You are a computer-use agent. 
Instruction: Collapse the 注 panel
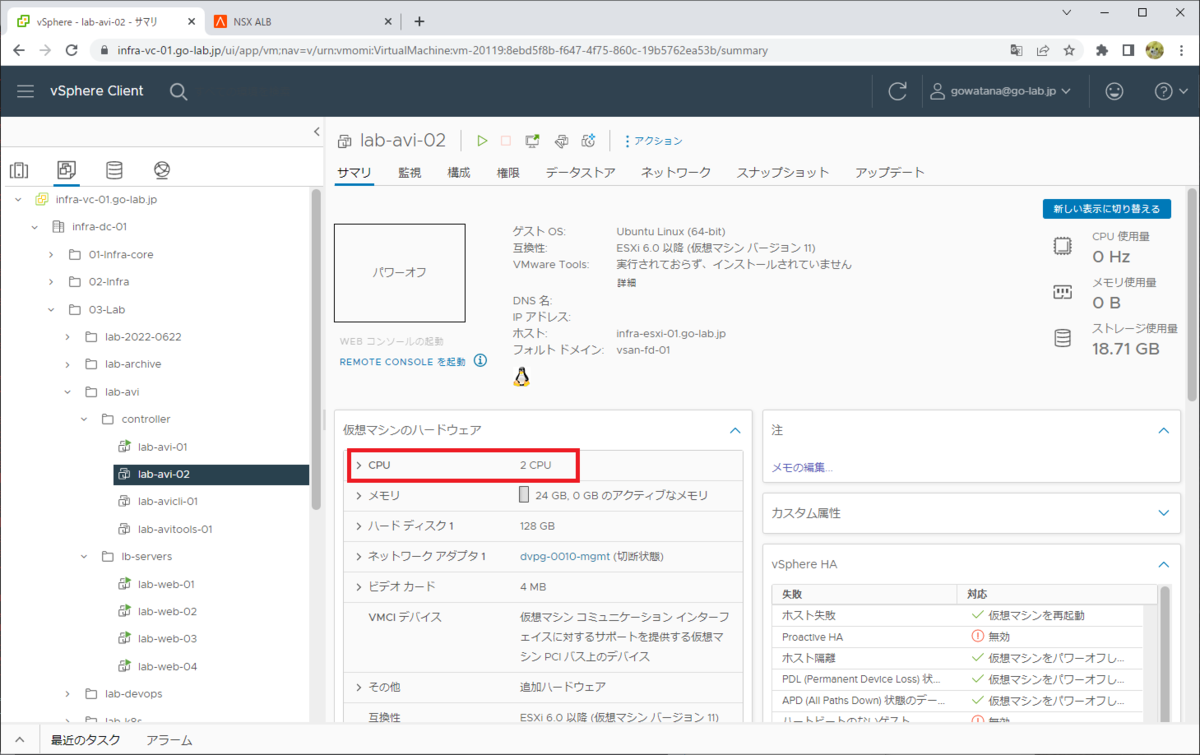pos(1163,430)
